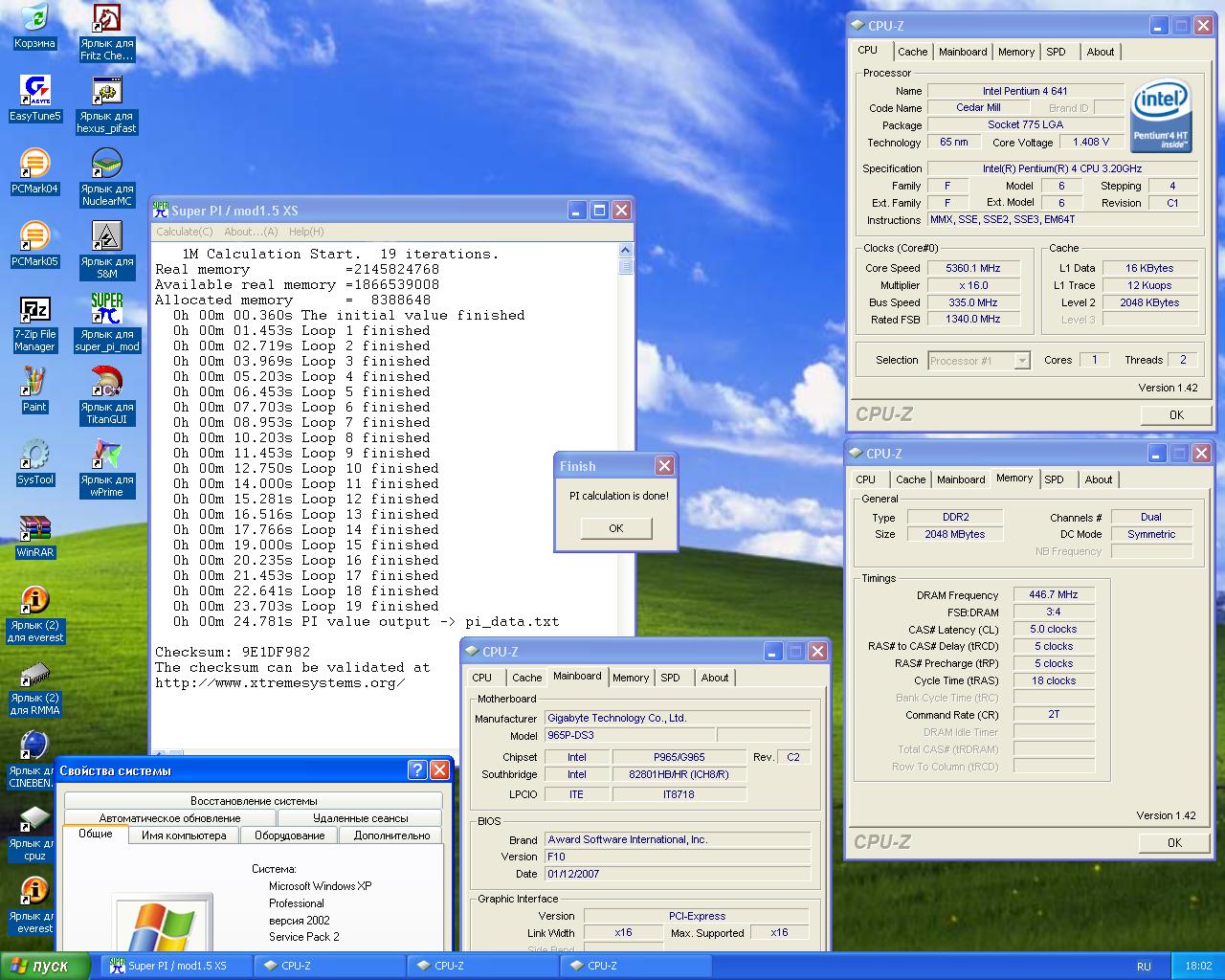Activate the third CPU-Z taskbar button
The width and height of the screenshot is (1225, 980).
click(635, 966)
